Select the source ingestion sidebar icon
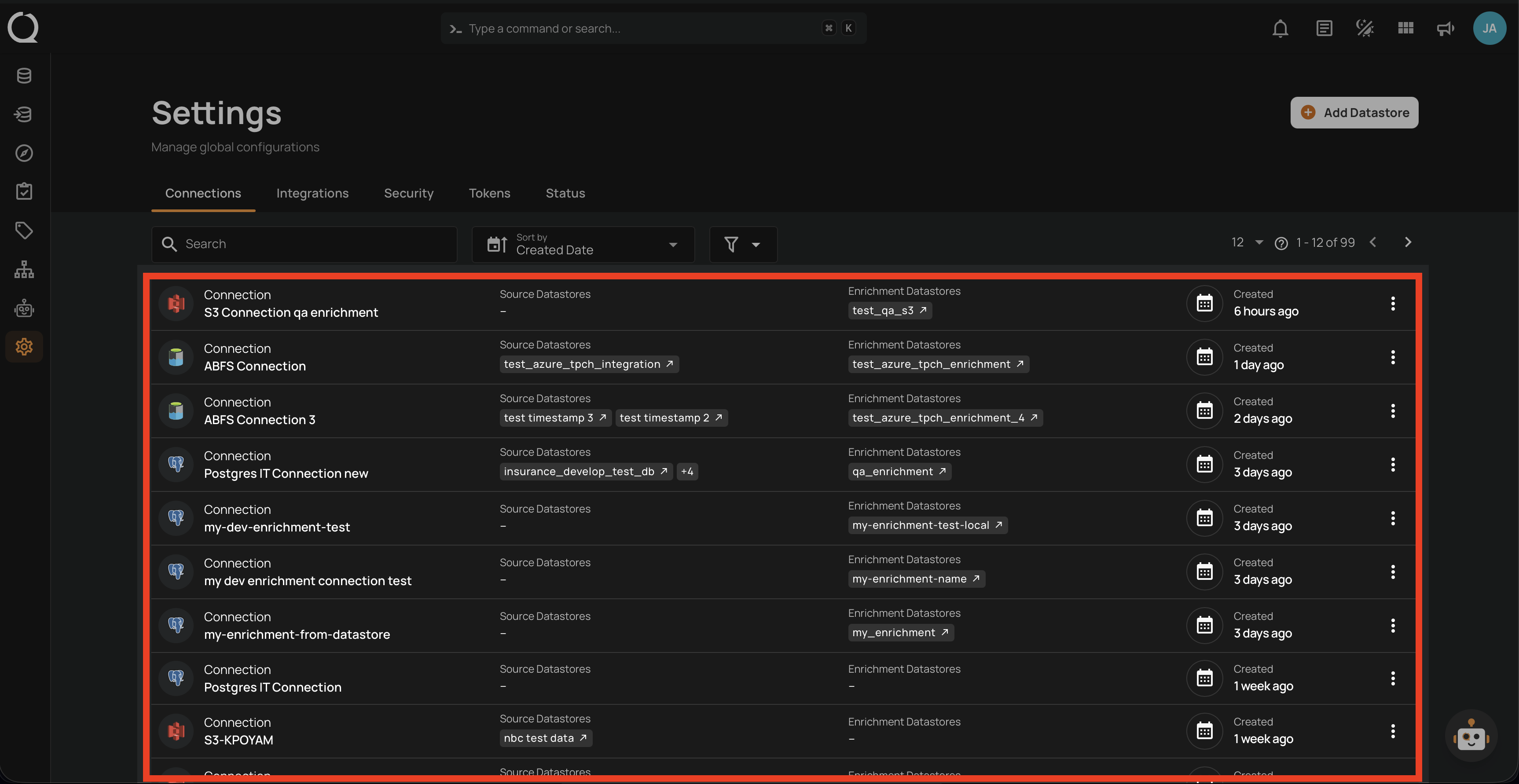Viewport: 1519px width, 784px height. [24, 114]
